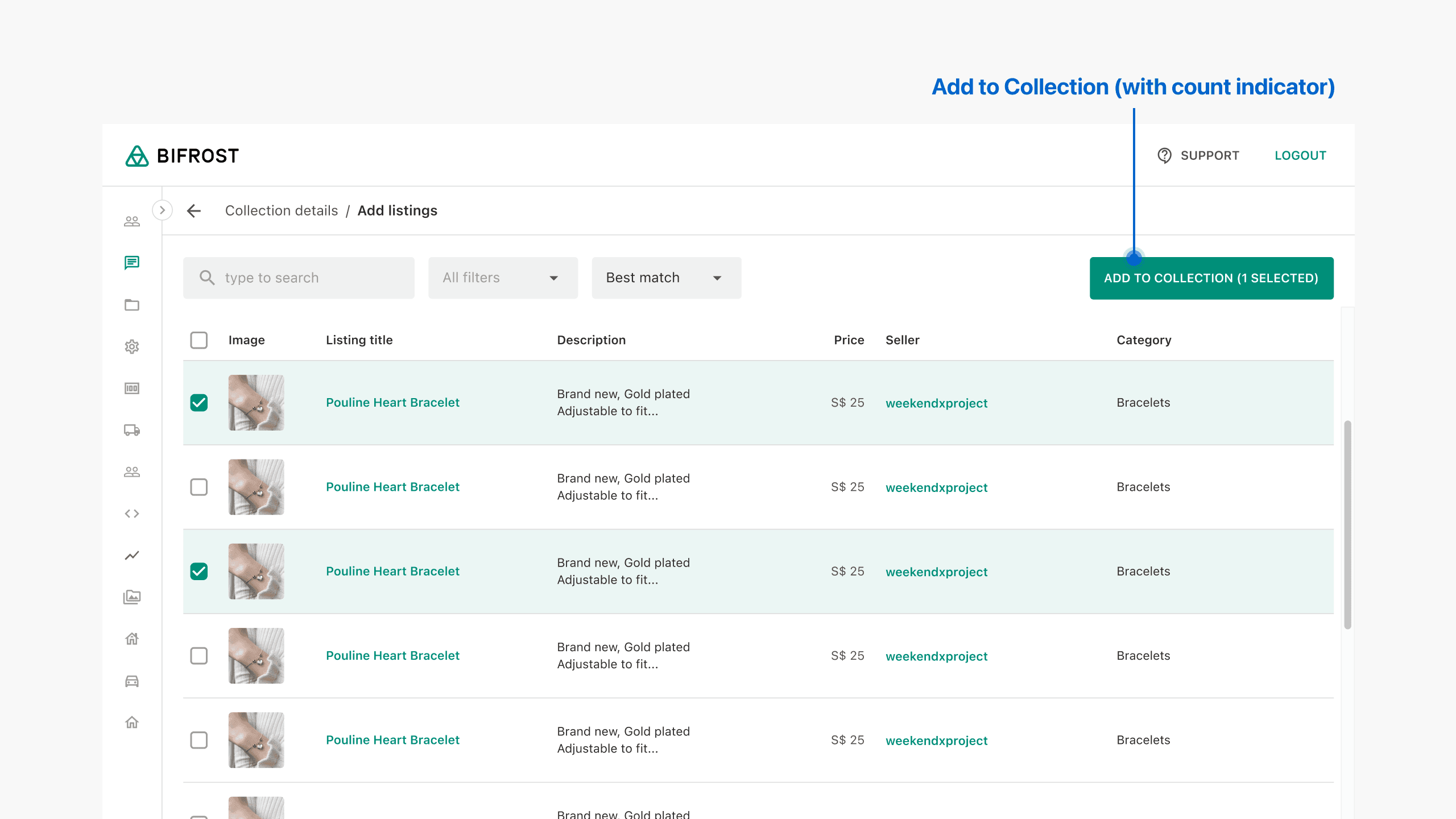Click LOGOUT in the header

click(1300, 155)
